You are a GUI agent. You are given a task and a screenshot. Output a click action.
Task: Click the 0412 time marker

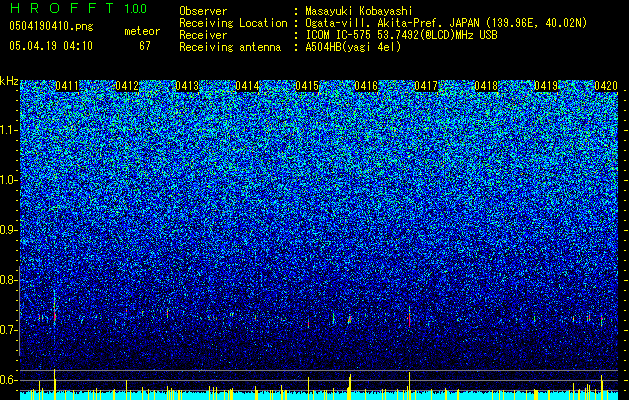coord(127,86)
